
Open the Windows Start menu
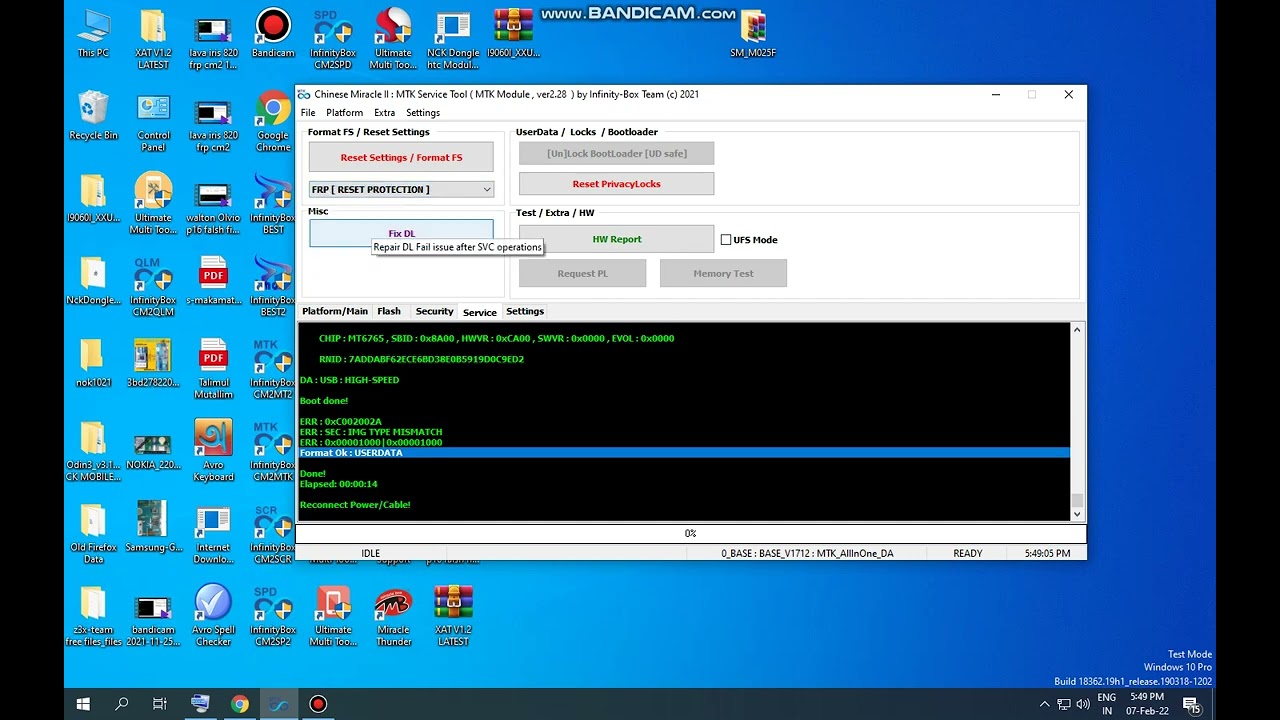tap(83, 704)
